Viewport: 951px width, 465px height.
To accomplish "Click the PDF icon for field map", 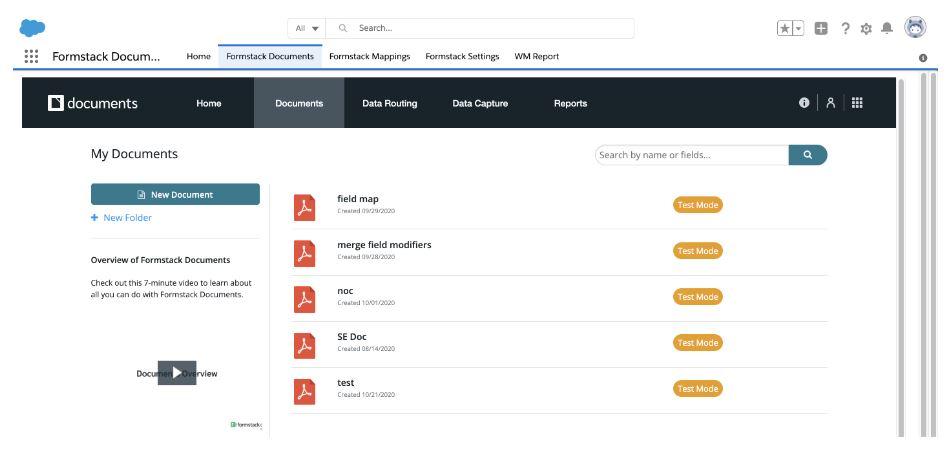I will click(x=304, y=205).
